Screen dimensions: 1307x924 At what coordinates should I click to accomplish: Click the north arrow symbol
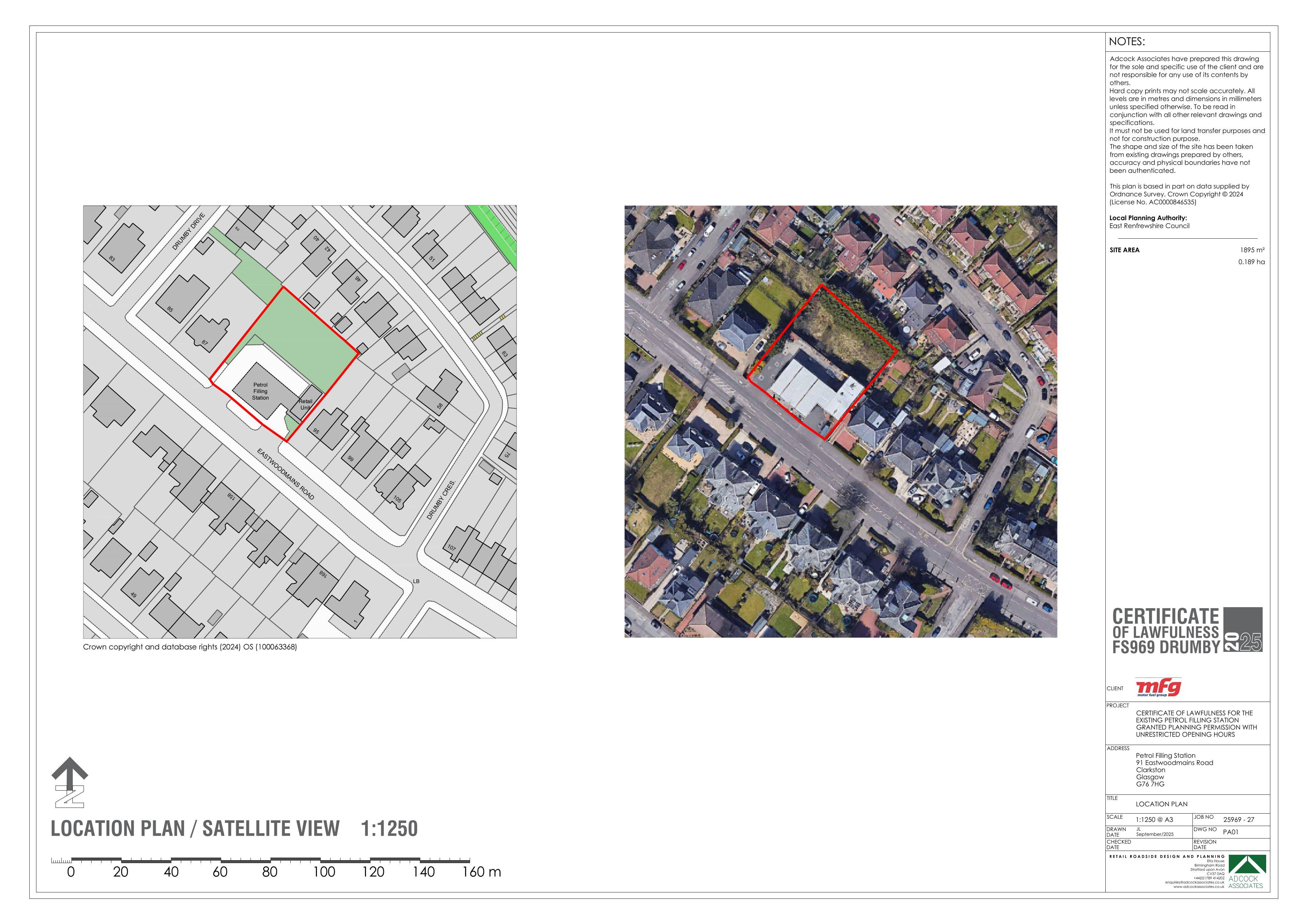pos(70,782)
